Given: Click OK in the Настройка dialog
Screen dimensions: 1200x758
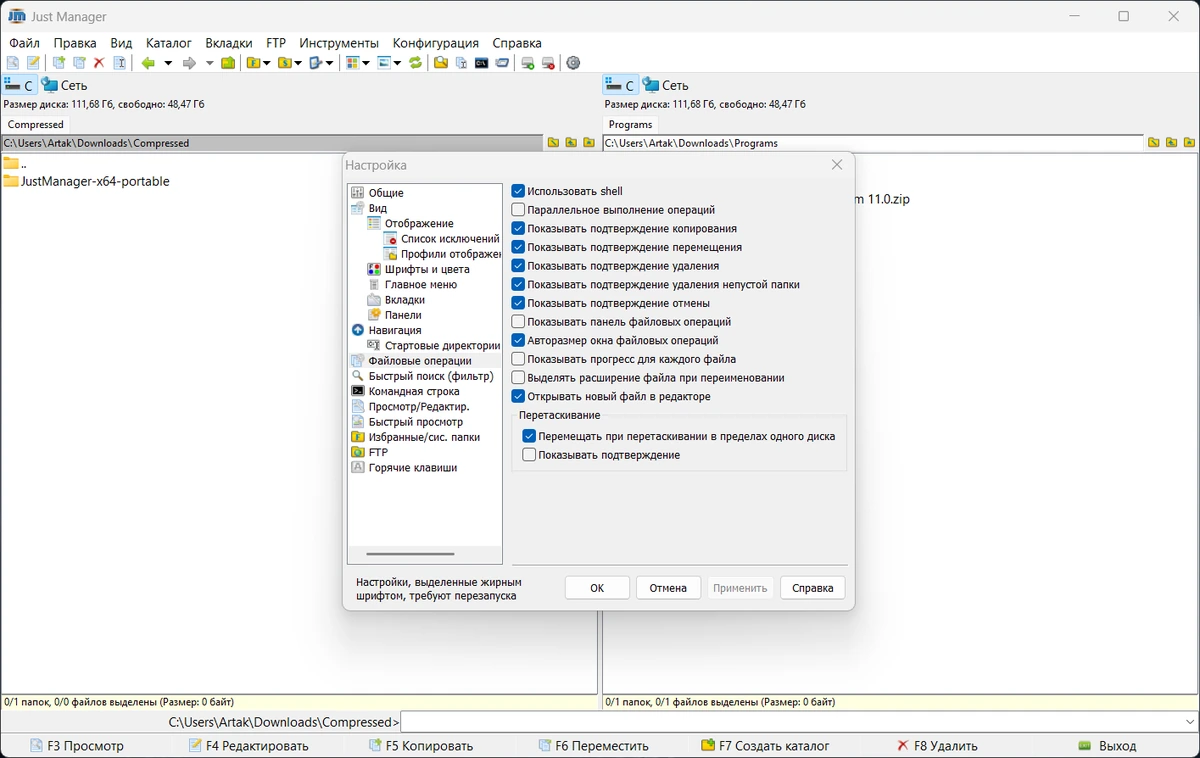Looking at the screenshot, I should click(x=597, y=588).
